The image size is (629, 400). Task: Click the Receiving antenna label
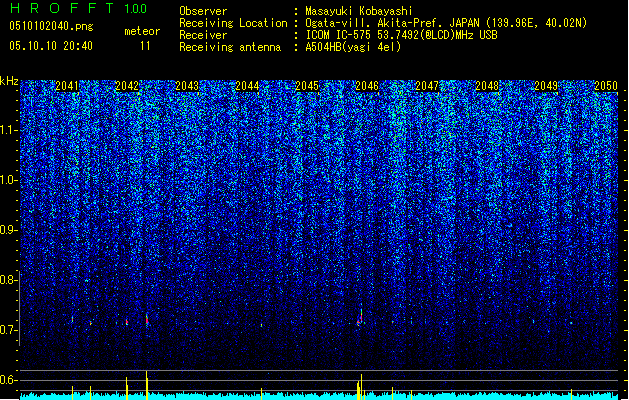pos(230,47)
